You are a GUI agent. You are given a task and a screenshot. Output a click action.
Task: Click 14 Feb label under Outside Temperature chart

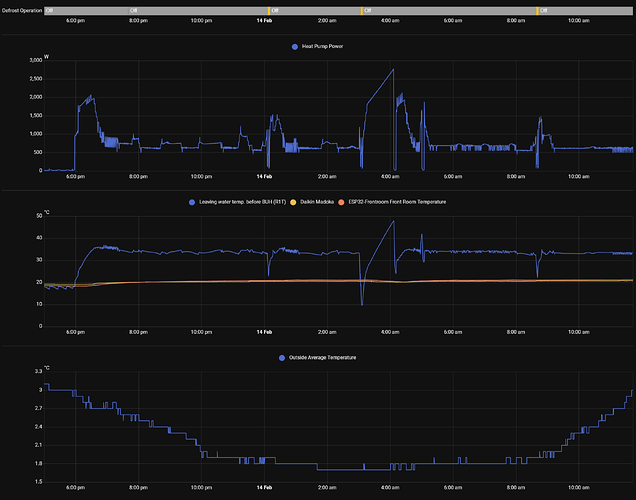tap(264, 488)
